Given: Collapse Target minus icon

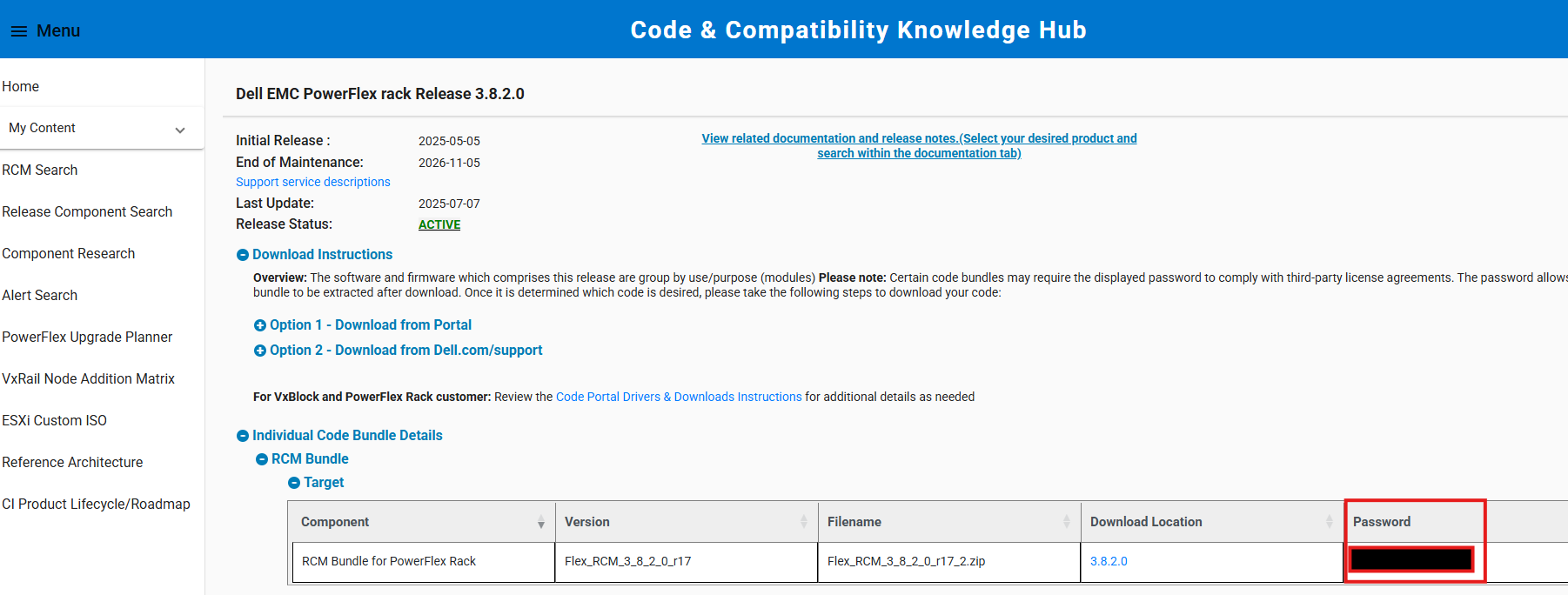Looking at the screenshot, I should [294, 483].
